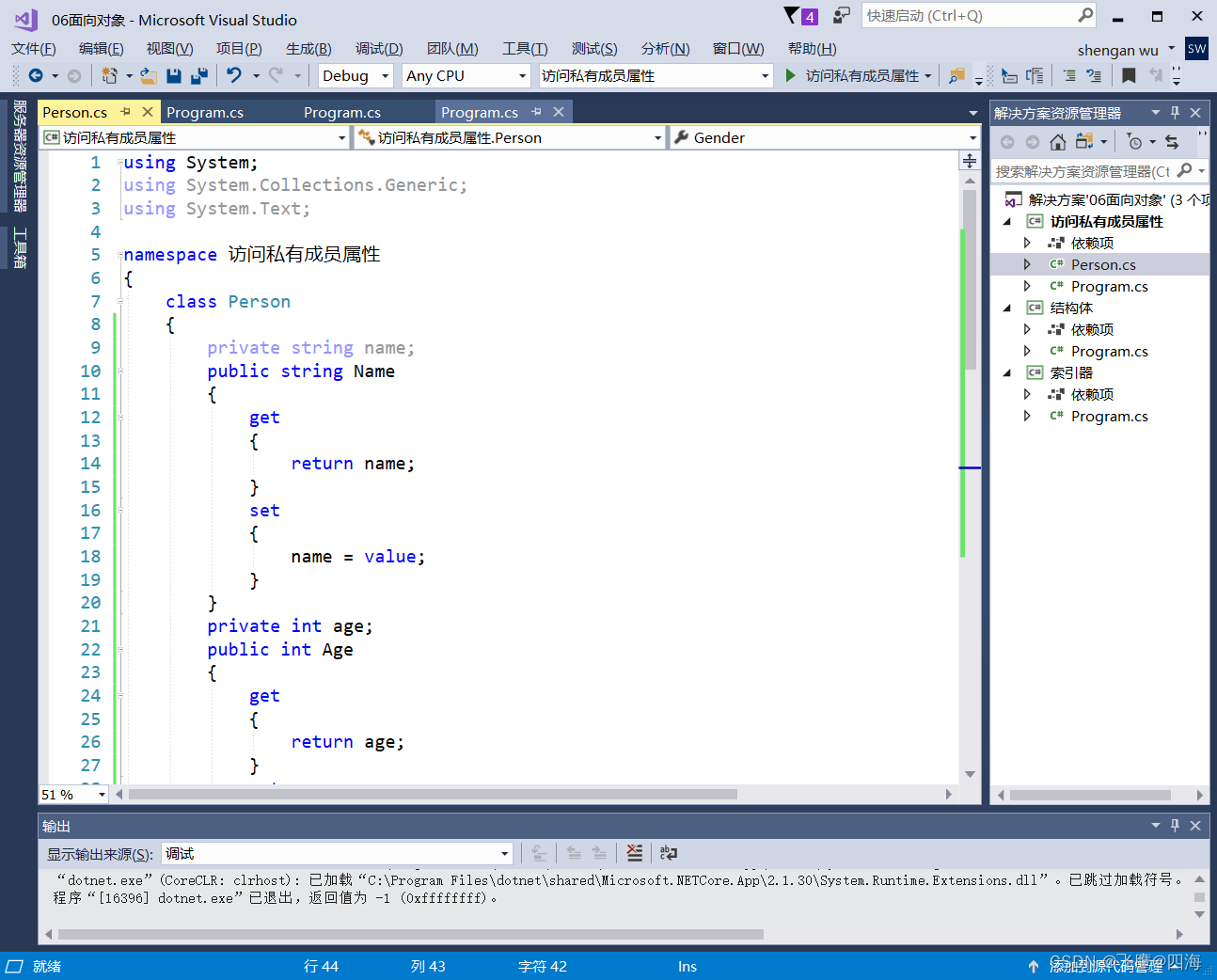Click Switch Views icon in Solution Explorer
The image size is (1217, 980).
click(1084, 142)
